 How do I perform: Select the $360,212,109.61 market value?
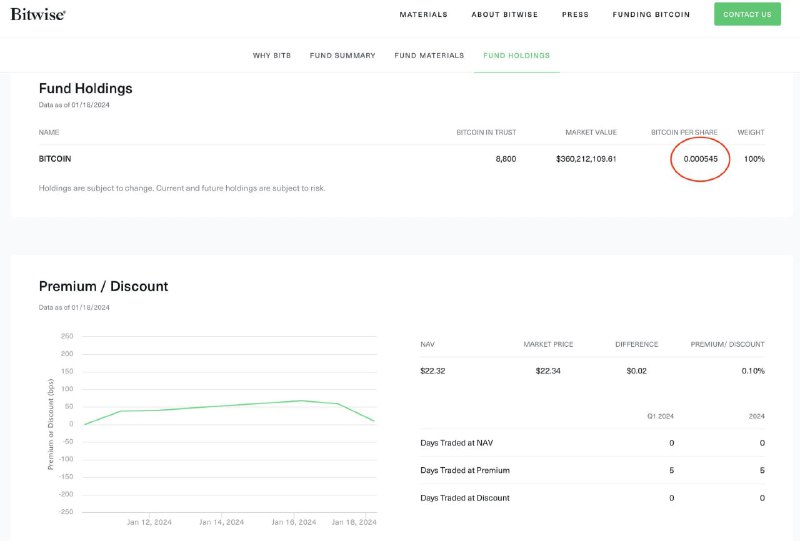[586, 159]
